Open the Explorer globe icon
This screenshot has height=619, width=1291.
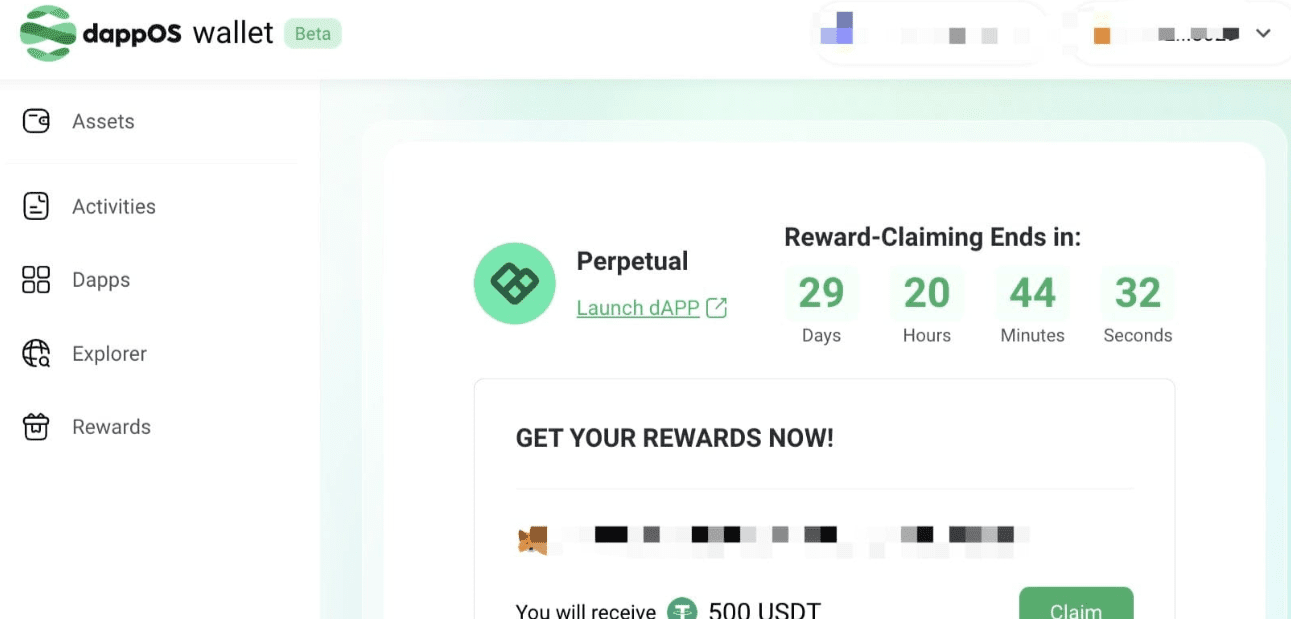[x=36, y=353]
